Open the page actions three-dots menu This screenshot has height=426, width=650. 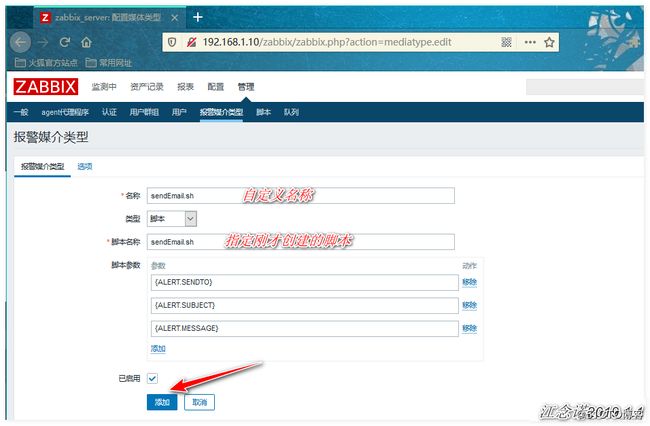pyautogui.click(x=530, y=42)
